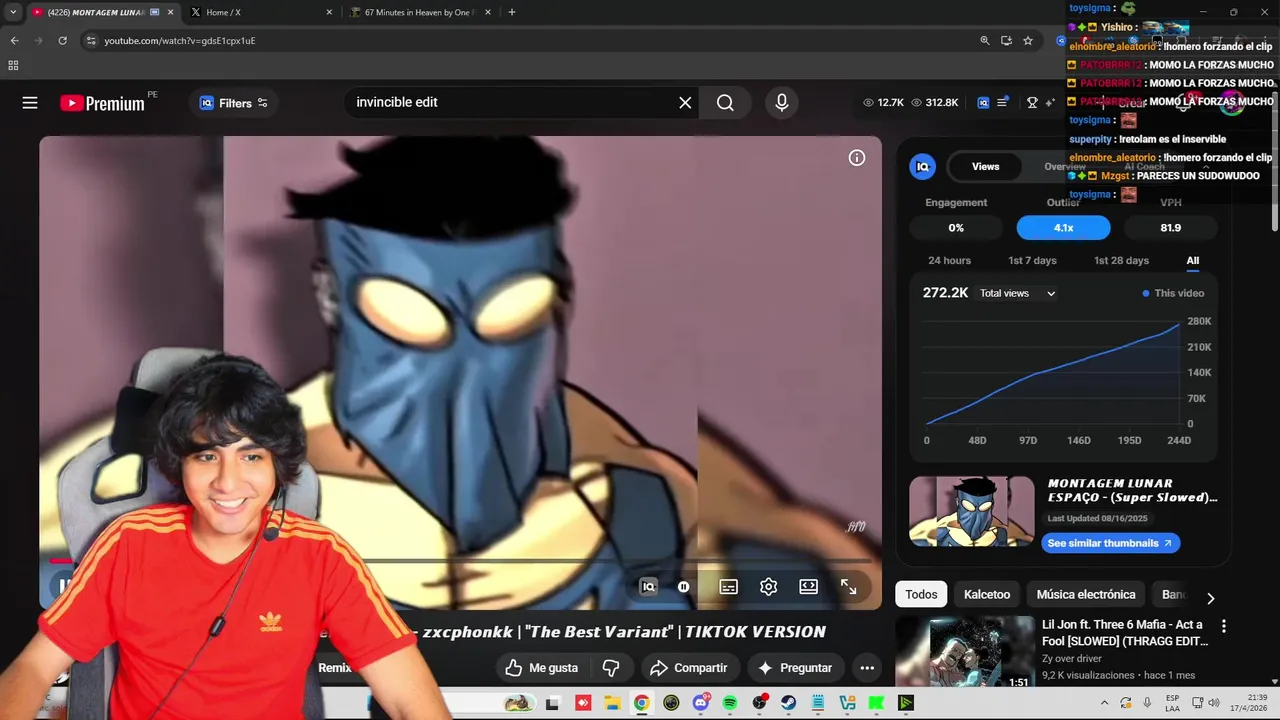Start voice search with microphone icon
The width and height of the screenshot is (1280, 720).
point(782,103)
